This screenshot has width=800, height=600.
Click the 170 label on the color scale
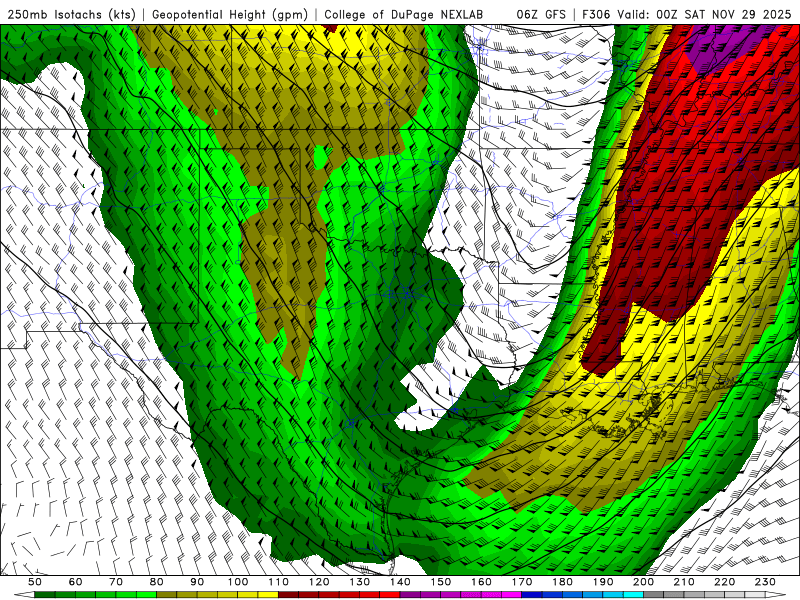coord(522,582)
